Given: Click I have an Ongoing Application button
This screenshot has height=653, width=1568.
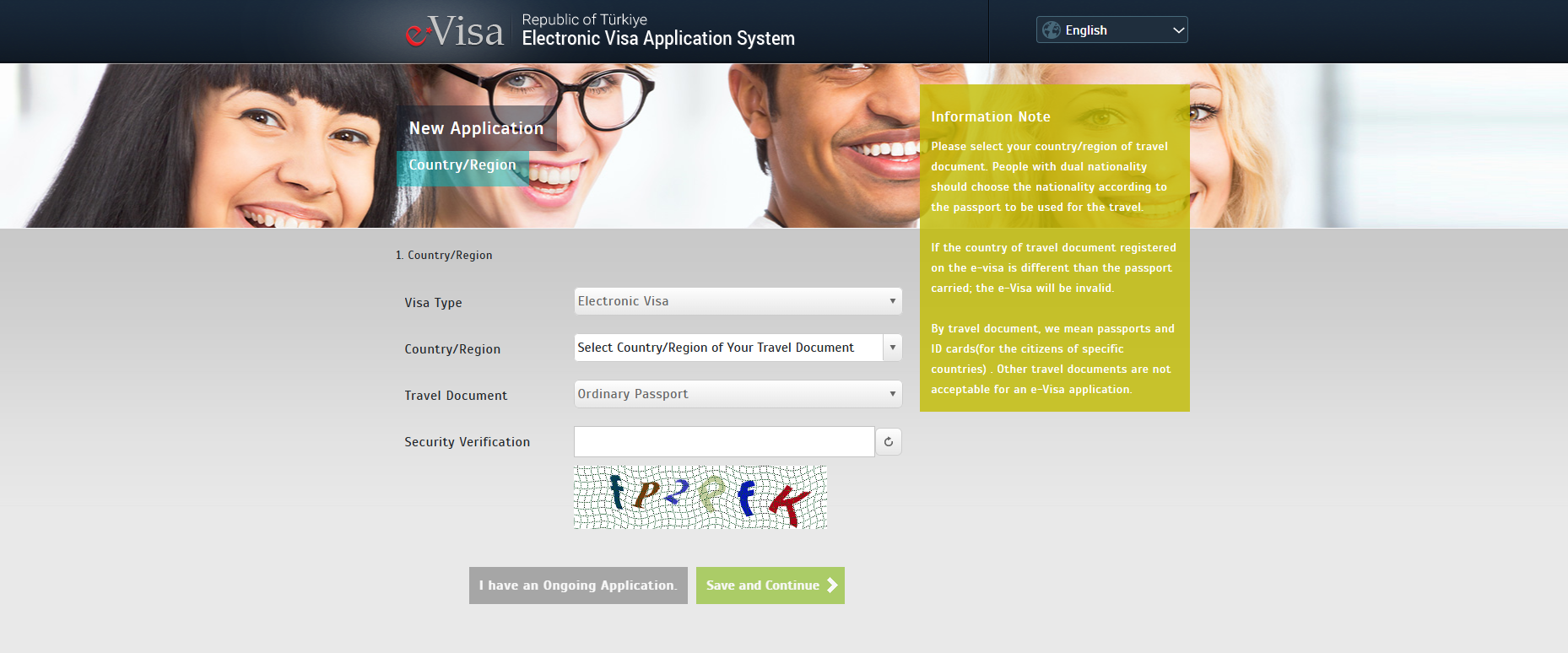Looking at the screenshot, I should click(578, 586).
